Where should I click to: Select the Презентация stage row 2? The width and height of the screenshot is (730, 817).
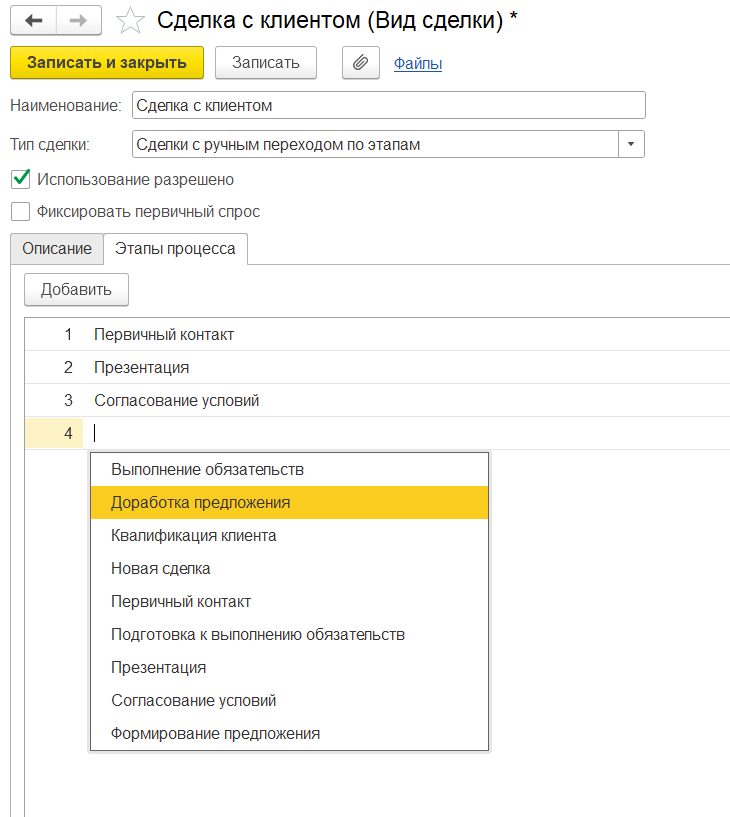coord(377,367)
